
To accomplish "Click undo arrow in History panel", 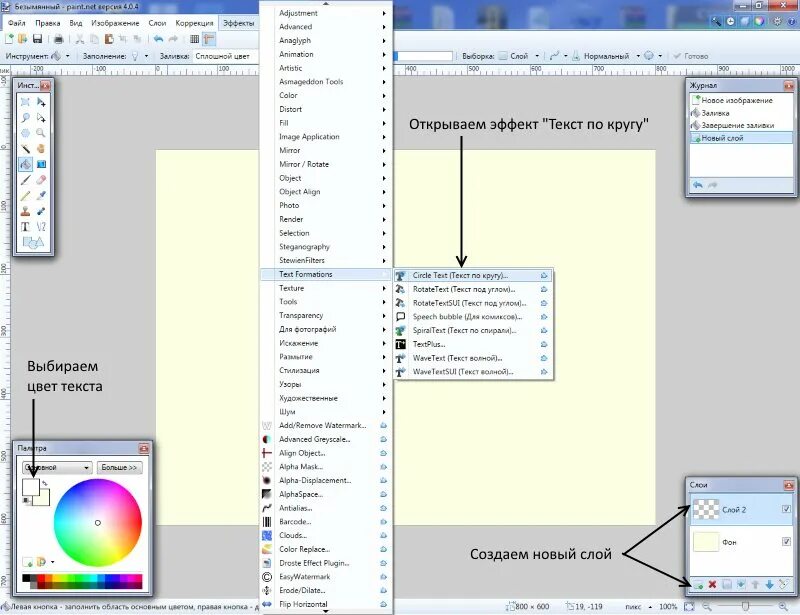I will tap(698, 185).
